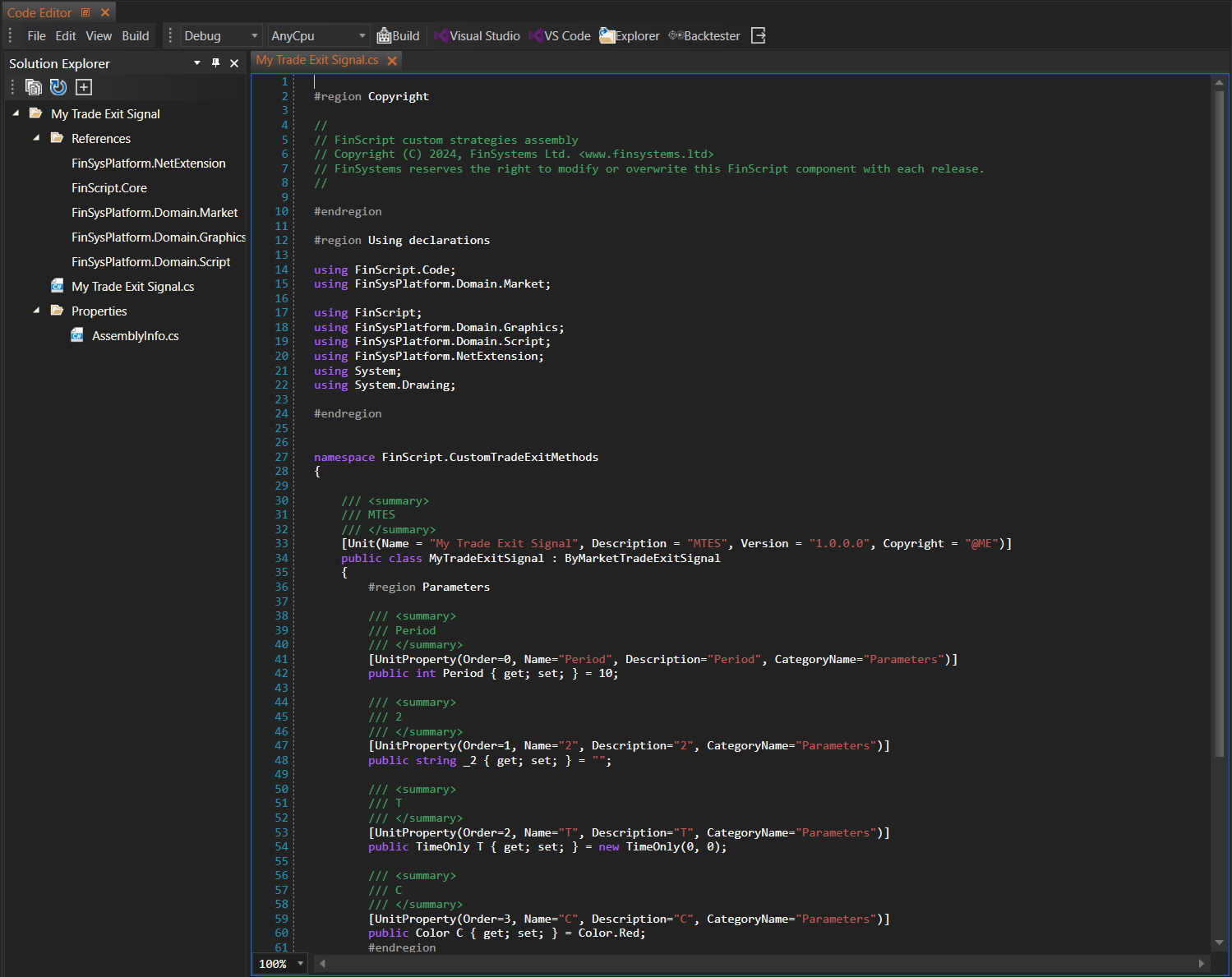This screenshot has width=1232, height=977.
Task: Click the refresh icon in Solution Explorer
Action: (58, 87)
